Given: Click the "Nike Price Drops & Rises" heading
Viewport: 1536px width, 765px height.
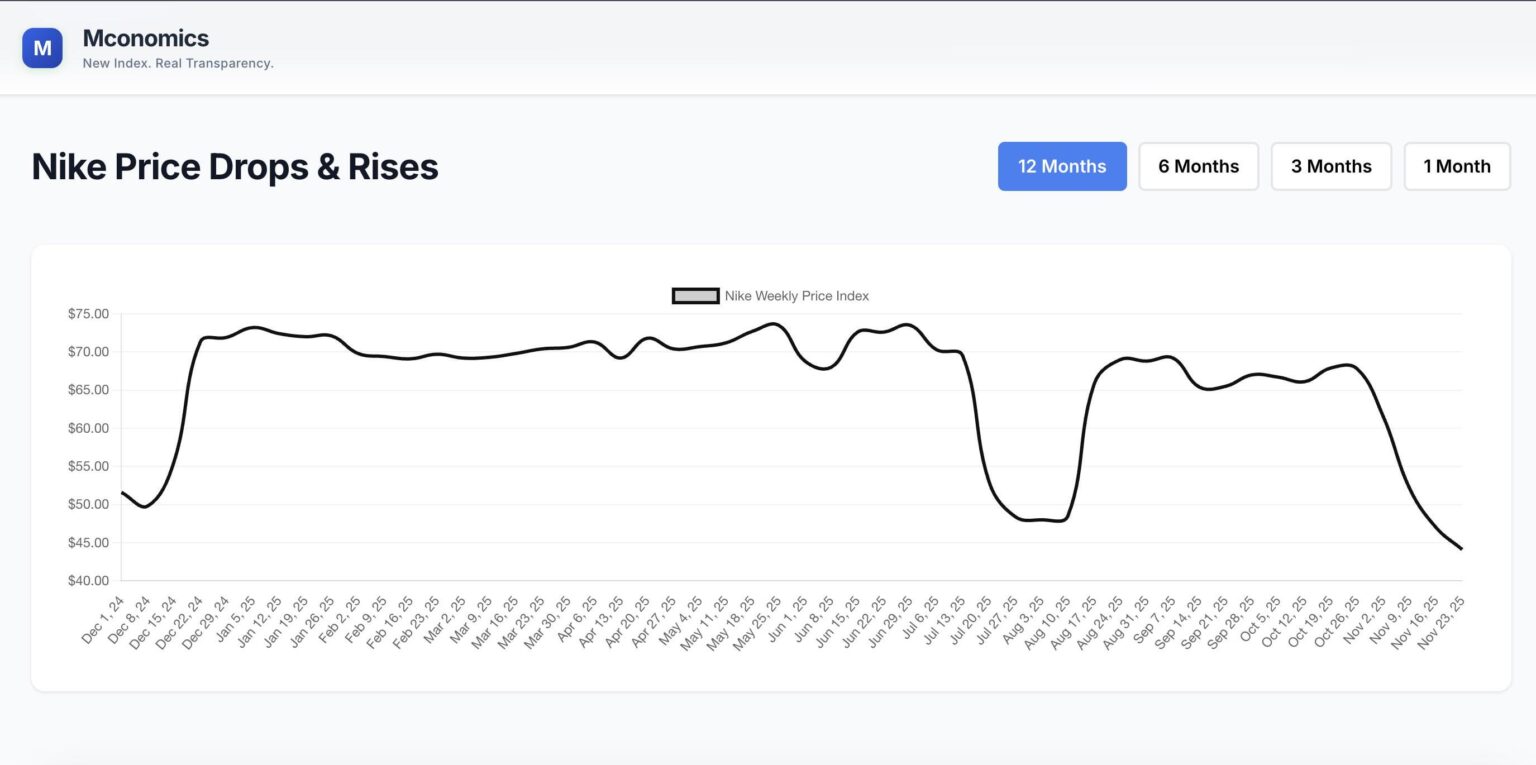Looking at the screenshot, I should pos(234,166).
